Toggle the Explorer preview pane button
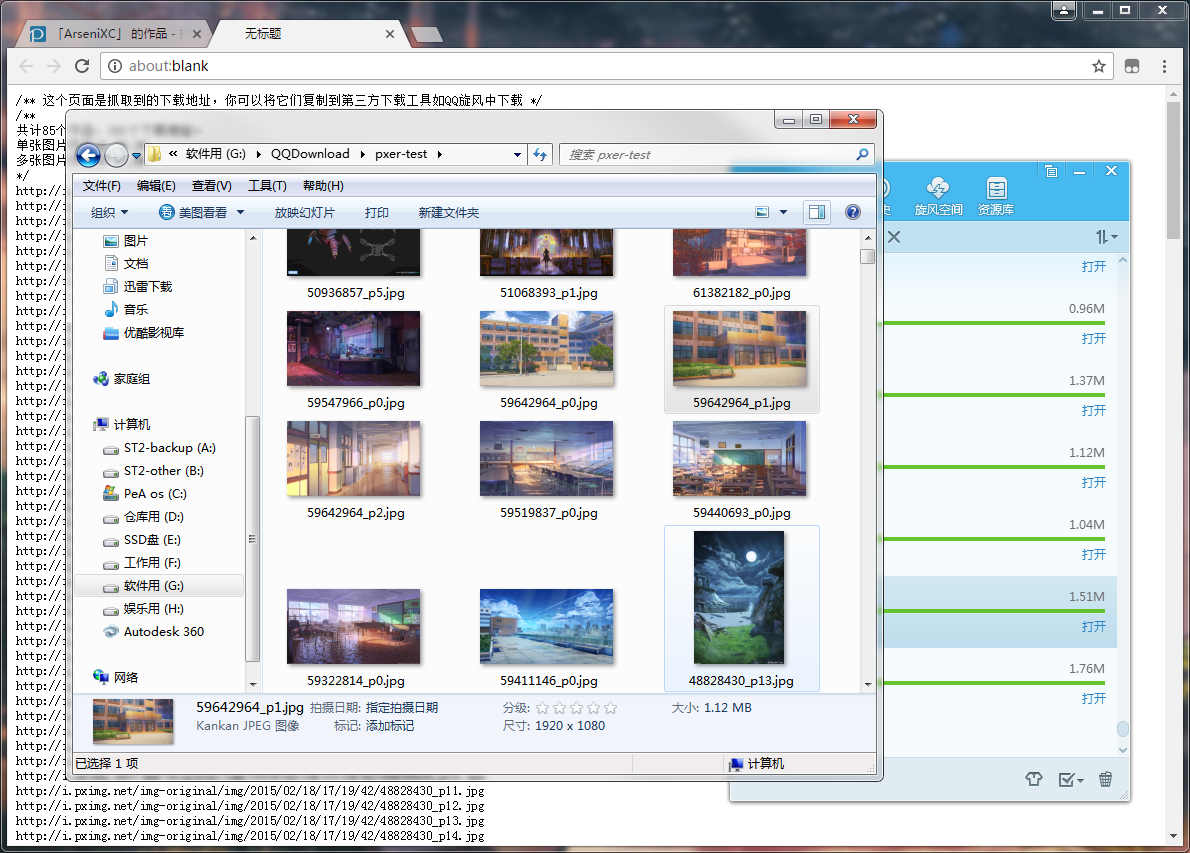Image resolution: width=1190 pixels, height=853 pixels. pos(817,212)
